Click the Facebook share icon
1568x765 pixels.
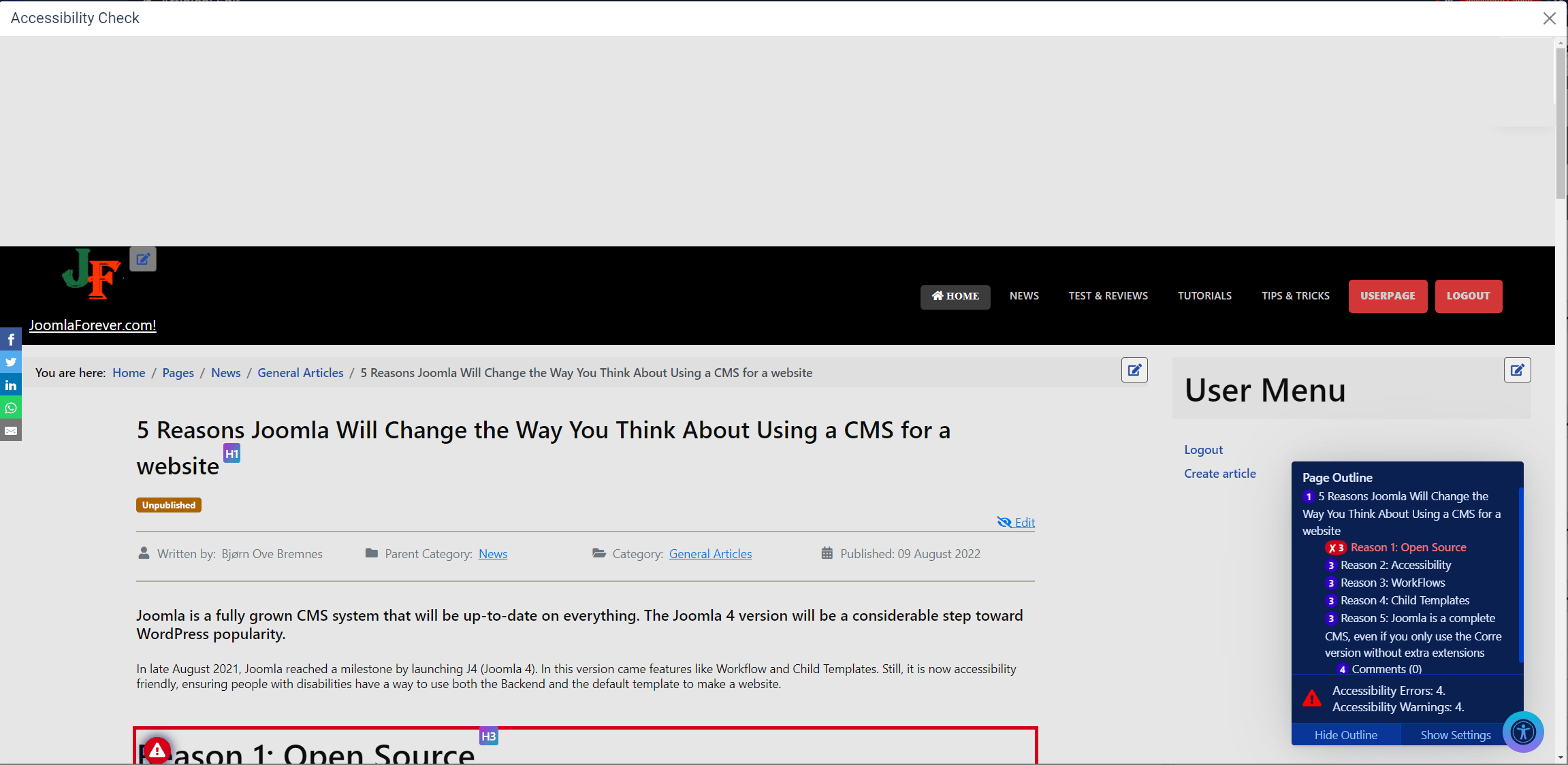coord(11,339)
